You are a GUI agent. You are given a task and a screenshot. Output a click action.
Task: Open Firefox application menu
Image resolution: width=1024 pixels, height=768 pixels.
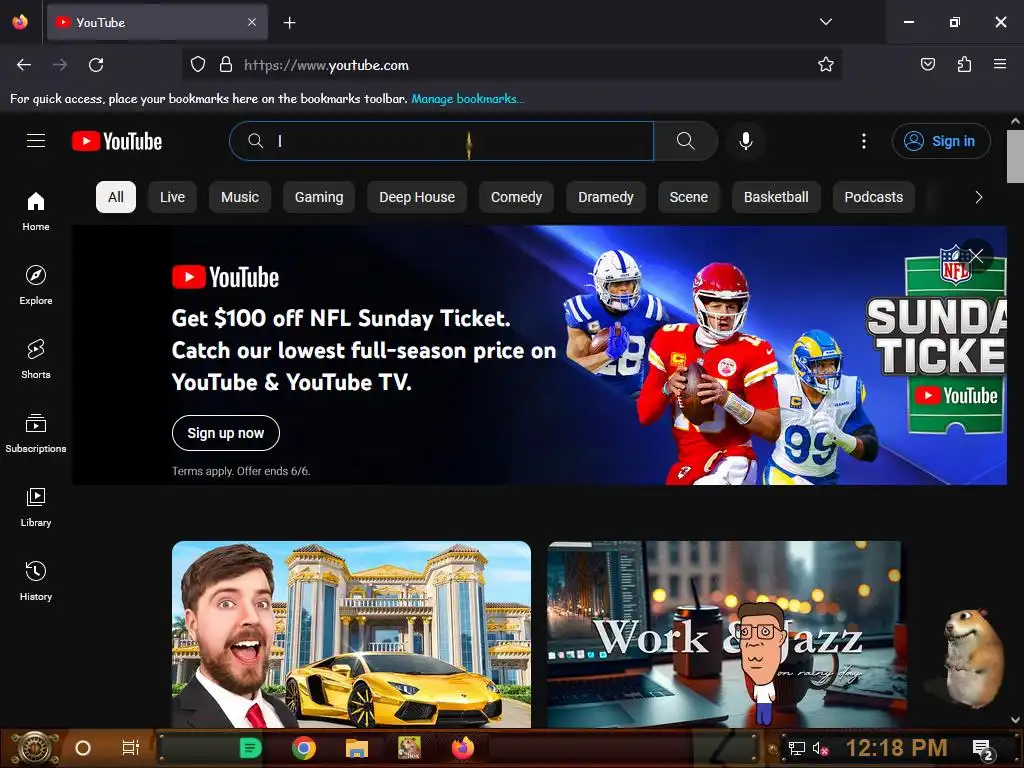click(x=1000, y=64)
